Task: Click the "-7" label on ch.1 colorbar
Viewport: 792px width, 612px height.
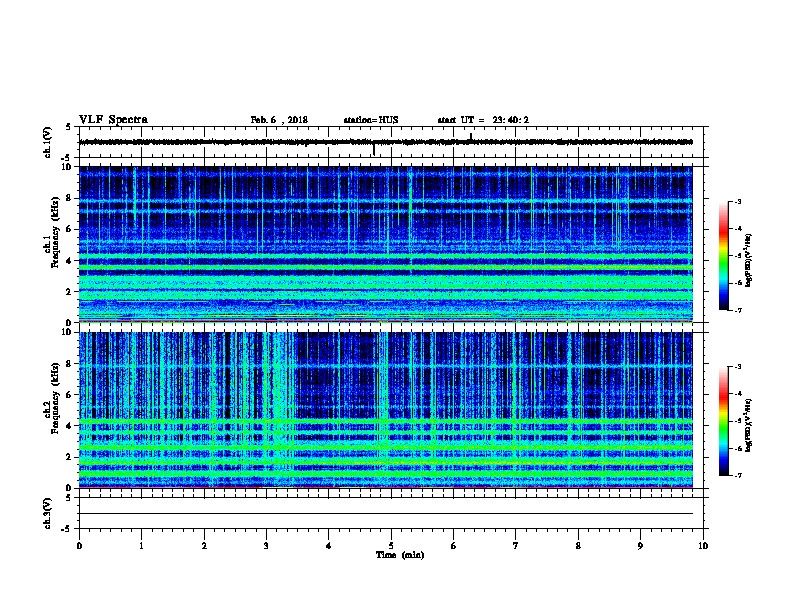Action: click(737, 310)
